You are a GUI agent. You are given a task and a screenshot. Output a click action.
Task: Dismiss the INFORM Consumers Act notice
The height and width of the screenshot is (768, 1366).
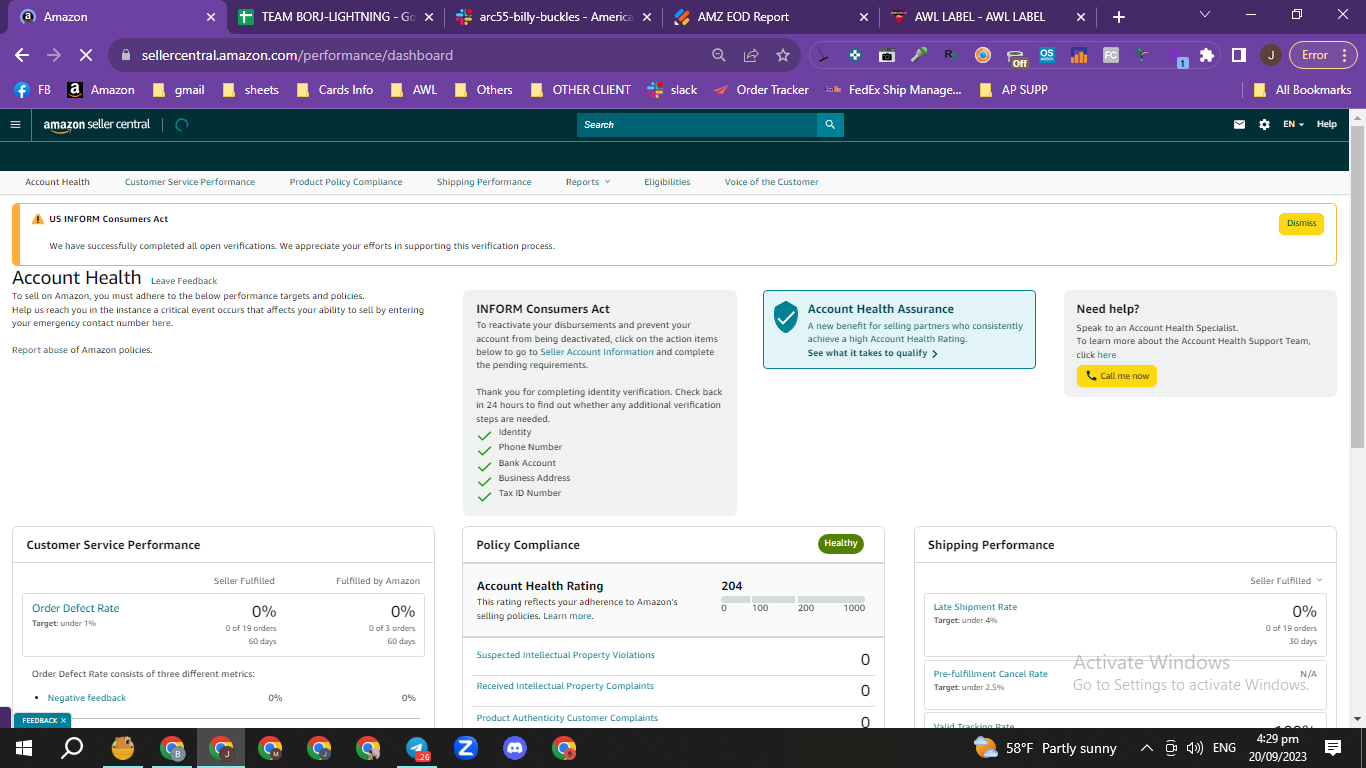click(x=1301, y=224)
